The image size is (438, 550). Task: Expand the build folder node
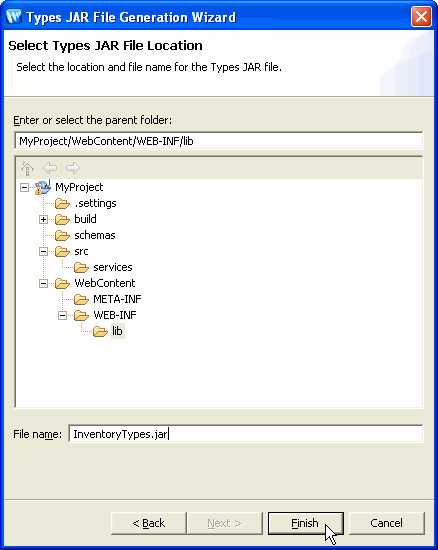pyautogui.click(x=43, y=220)
